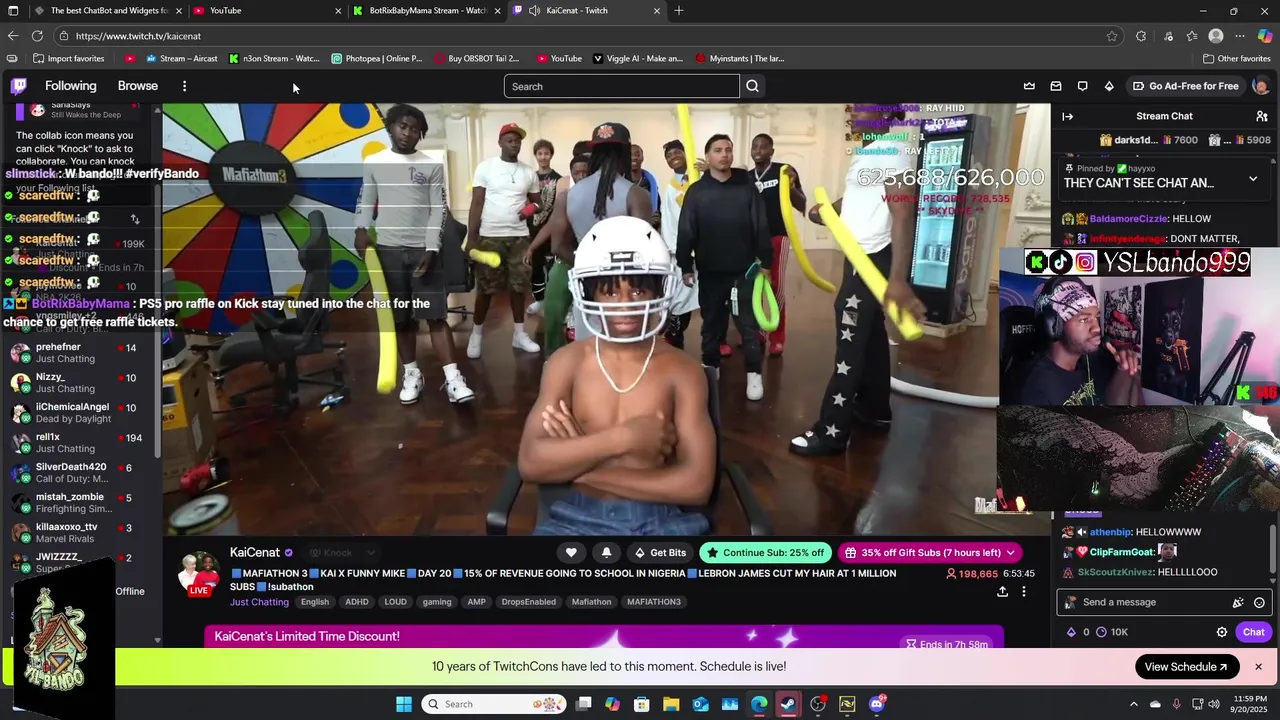Image resolution: width=1280 pixels, height=720 pixels.
Task: Click the channel points balance icon
Action: 1101,632
